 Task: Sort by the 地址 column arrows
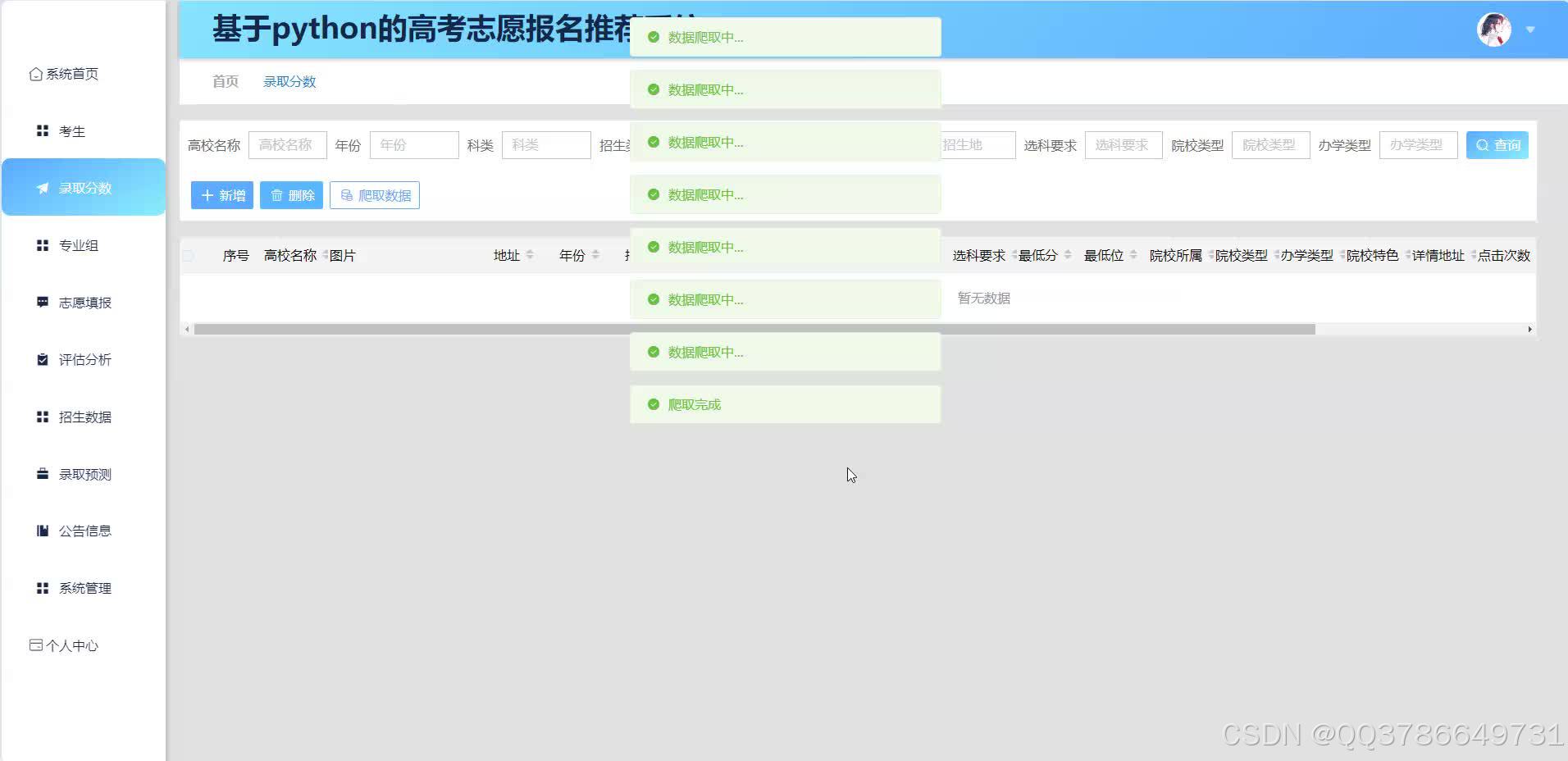coord(530,255)
